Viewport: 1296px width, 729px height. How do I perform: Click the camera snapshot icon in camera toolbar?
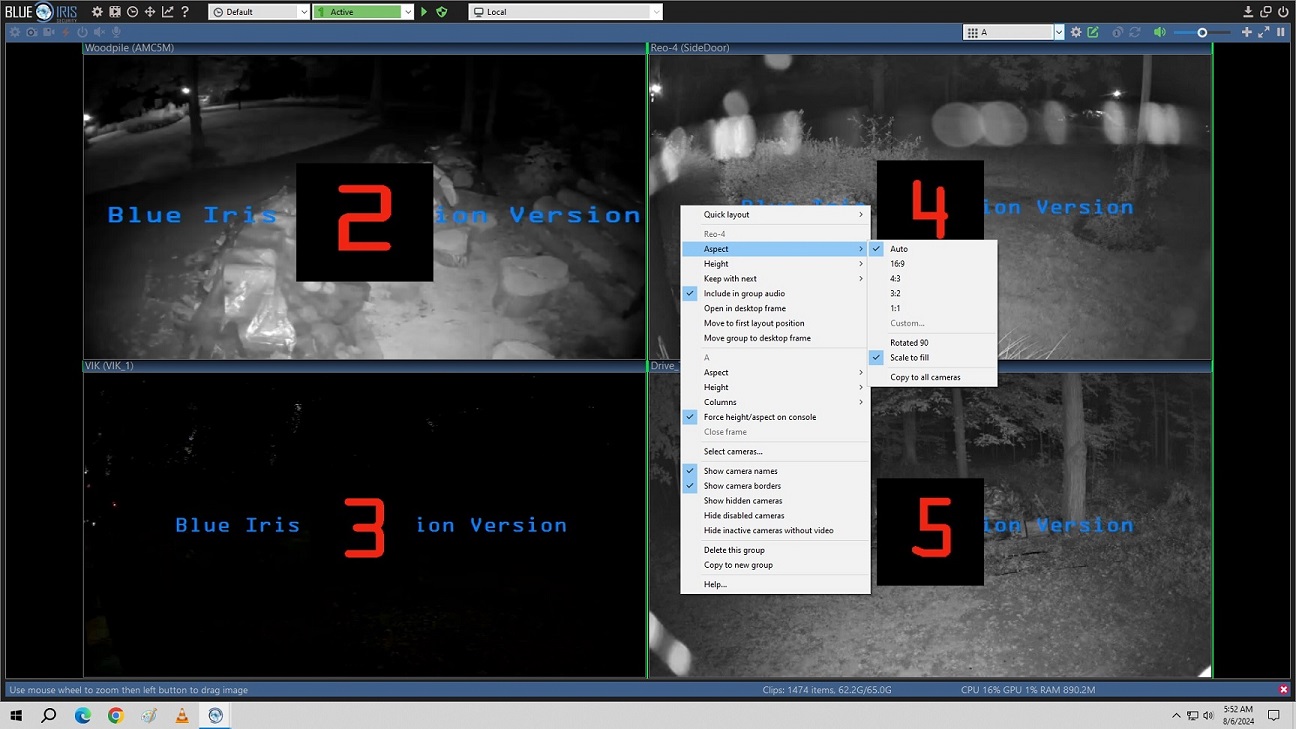pos(32,32)
